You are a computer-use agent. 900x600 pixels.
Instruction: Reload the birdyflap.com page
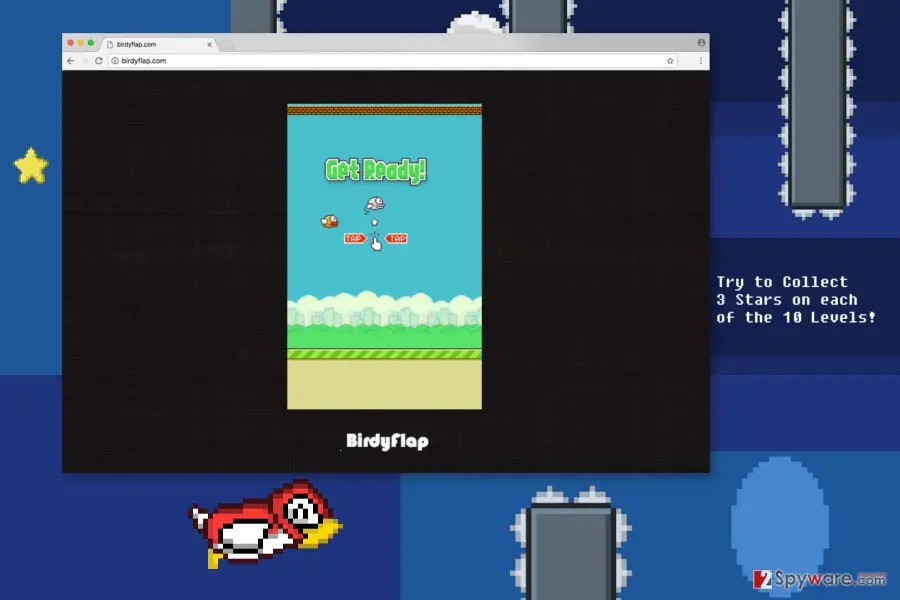[99, 61]
